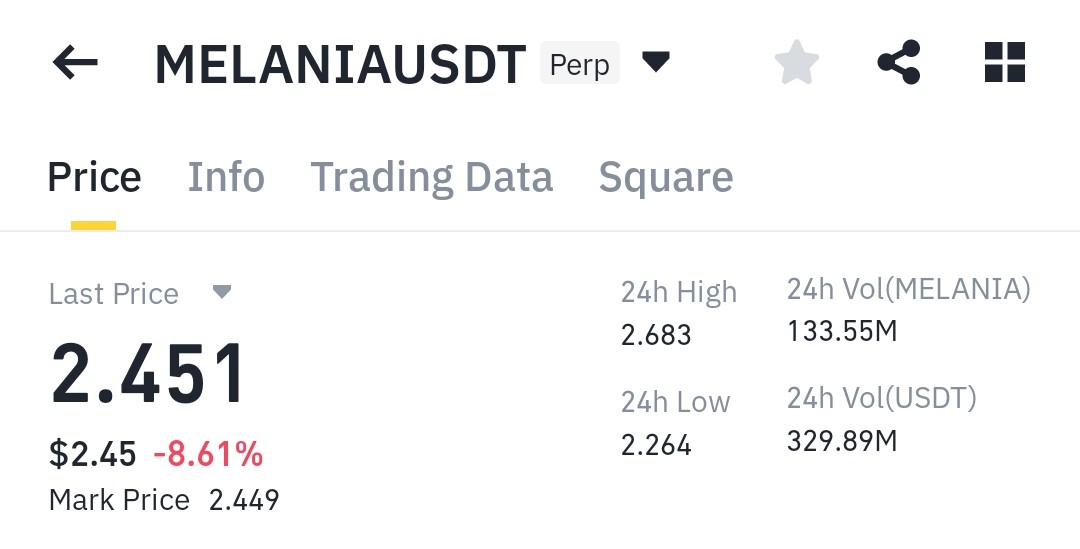Tap the 24h Vol(MELANIA) 133.55M figure
The width and height of the screenshot is (1080, 549).
point(842,331)
